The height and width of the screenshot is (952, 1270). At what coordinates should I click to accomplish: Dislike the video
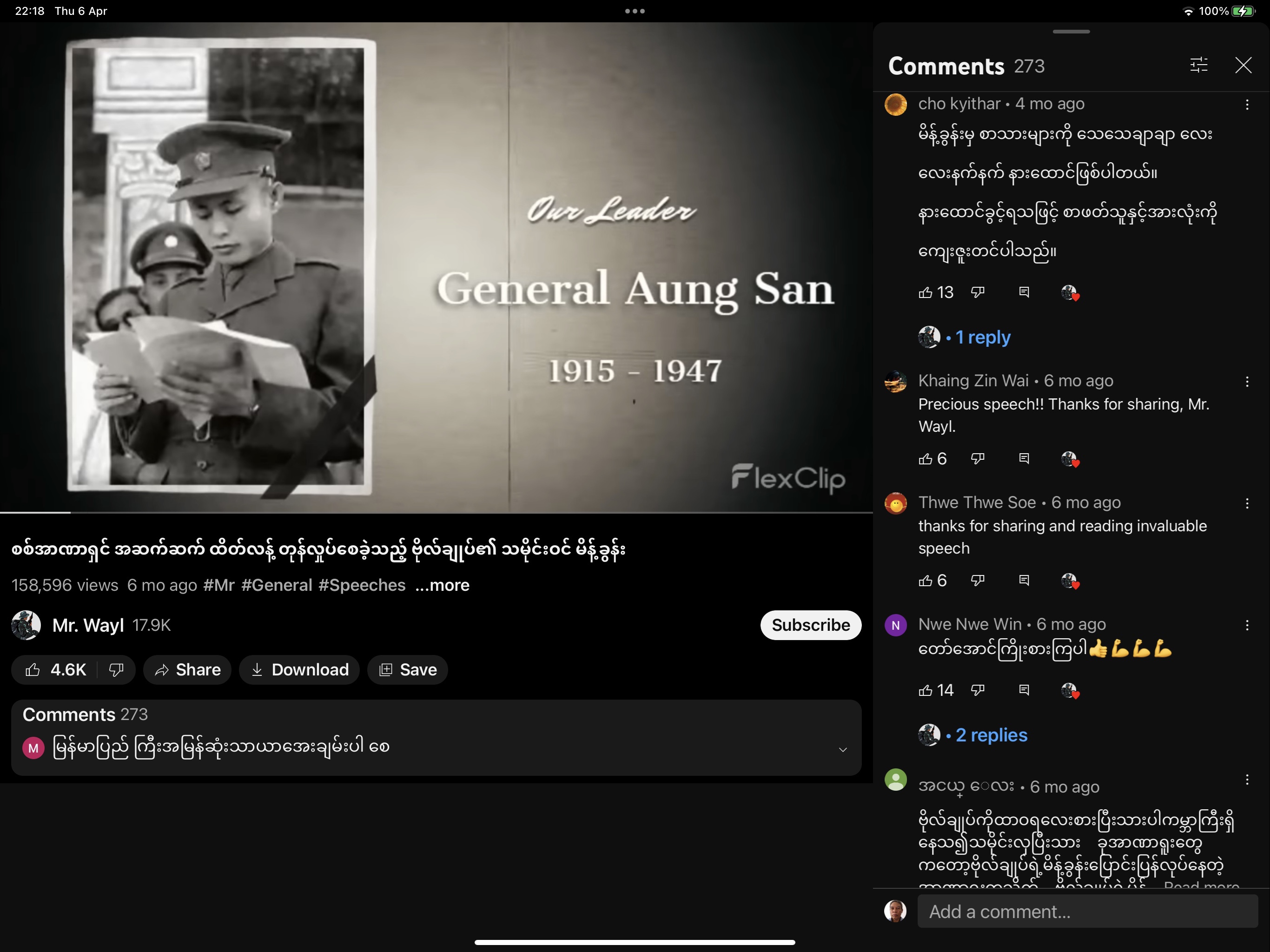(x=116, y=669)
